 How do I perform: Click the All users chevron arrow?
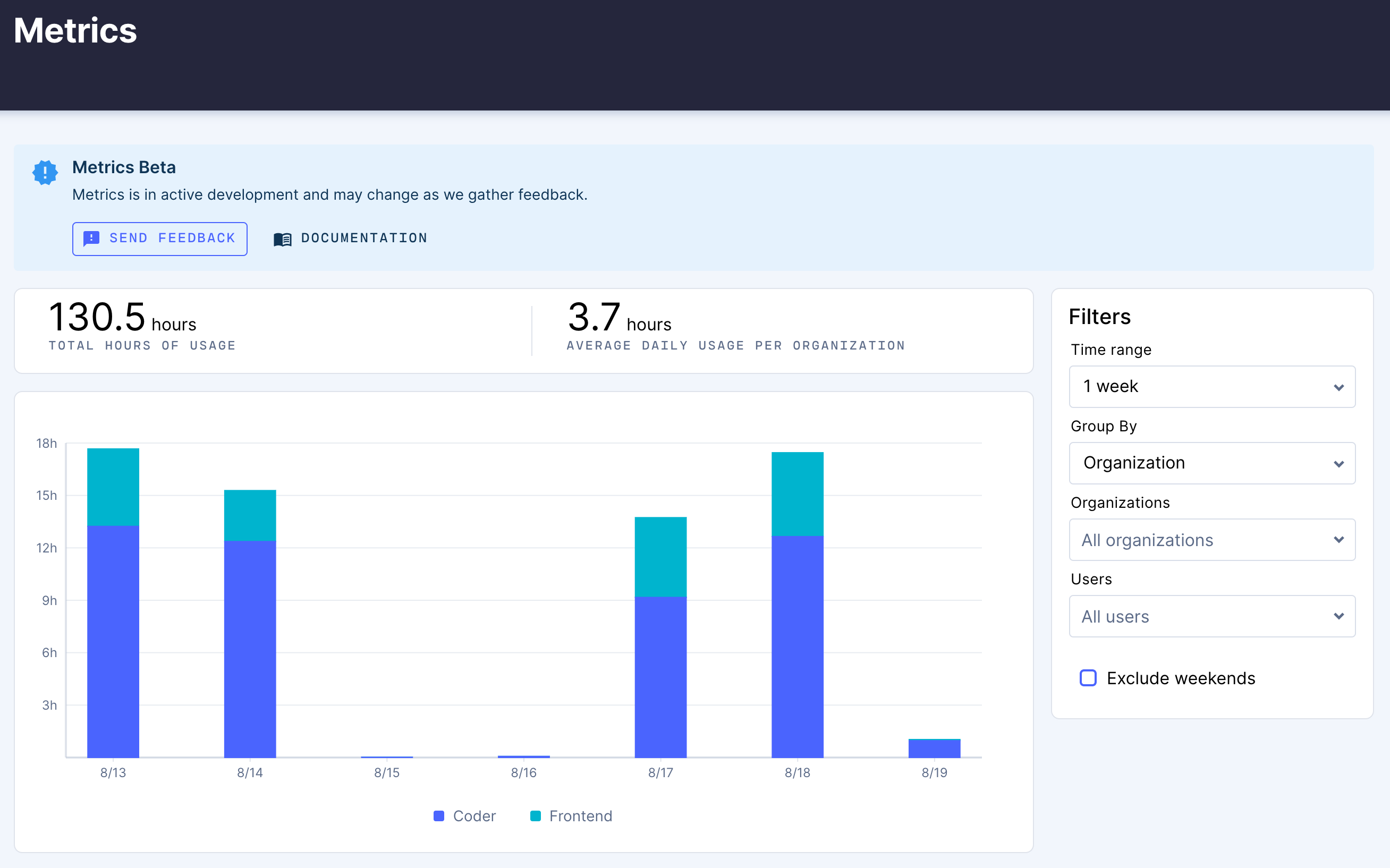[1338, 616]
